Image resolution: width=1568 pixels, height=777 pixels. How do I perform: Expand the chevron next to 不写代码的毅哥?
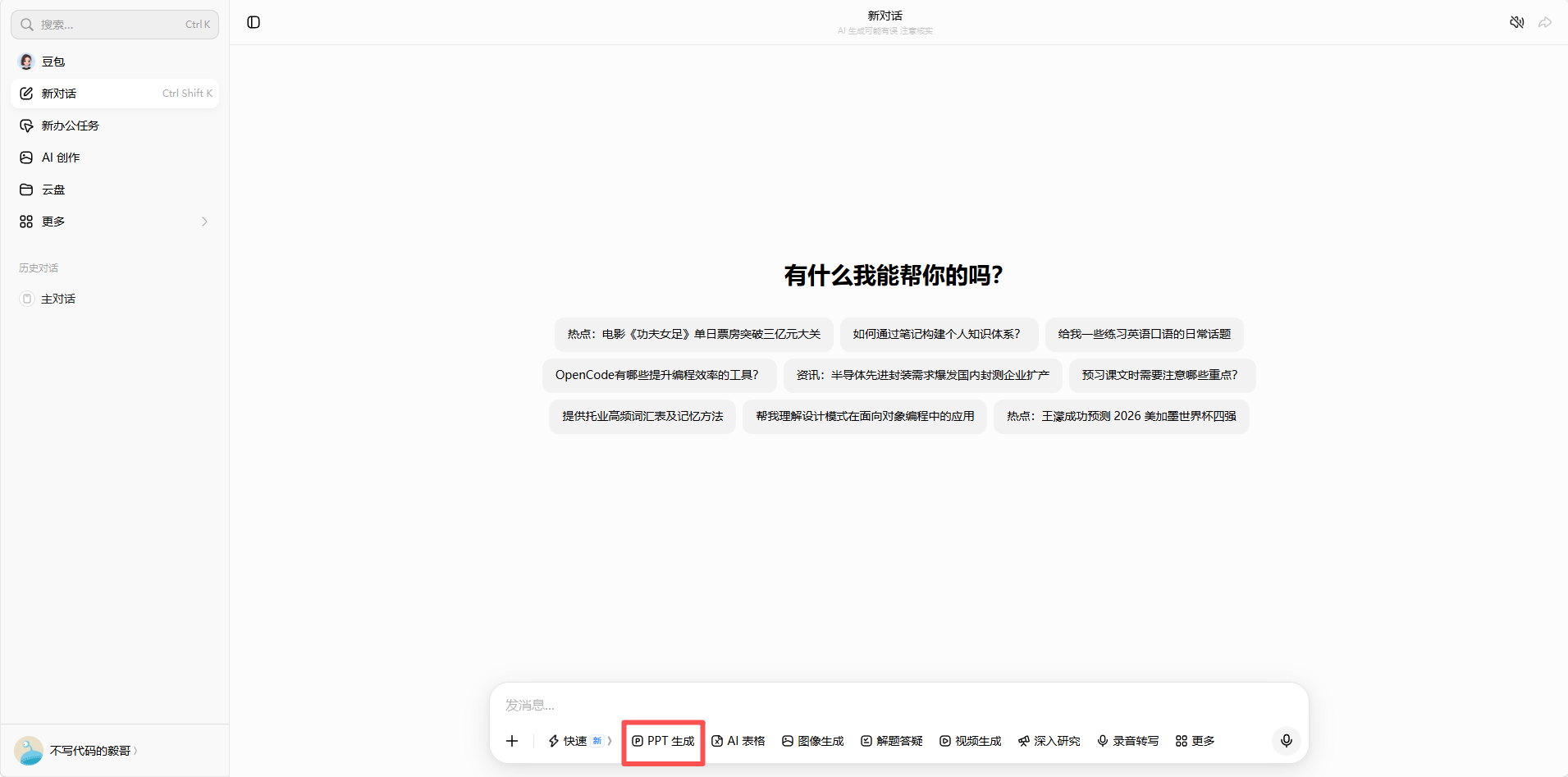(135, 751)
